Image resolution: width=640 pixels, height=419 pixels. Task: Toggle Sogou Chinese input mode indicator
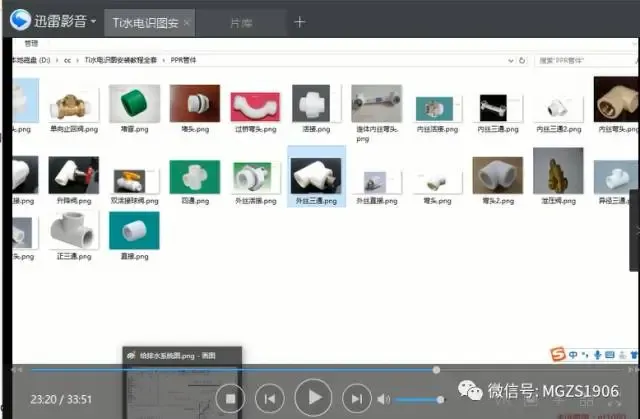tap(573, 355)
